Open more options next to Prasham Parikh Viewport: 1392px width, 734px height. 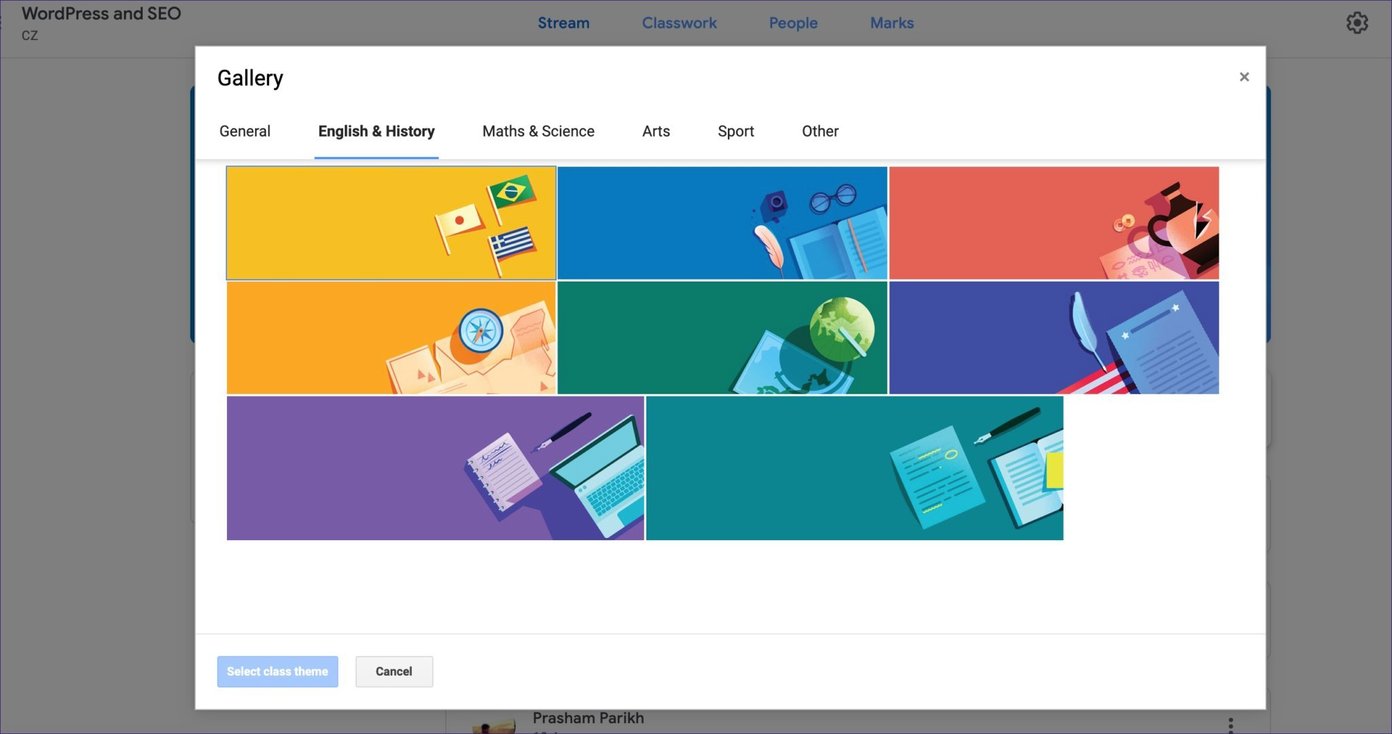[x=1231, y=724]
